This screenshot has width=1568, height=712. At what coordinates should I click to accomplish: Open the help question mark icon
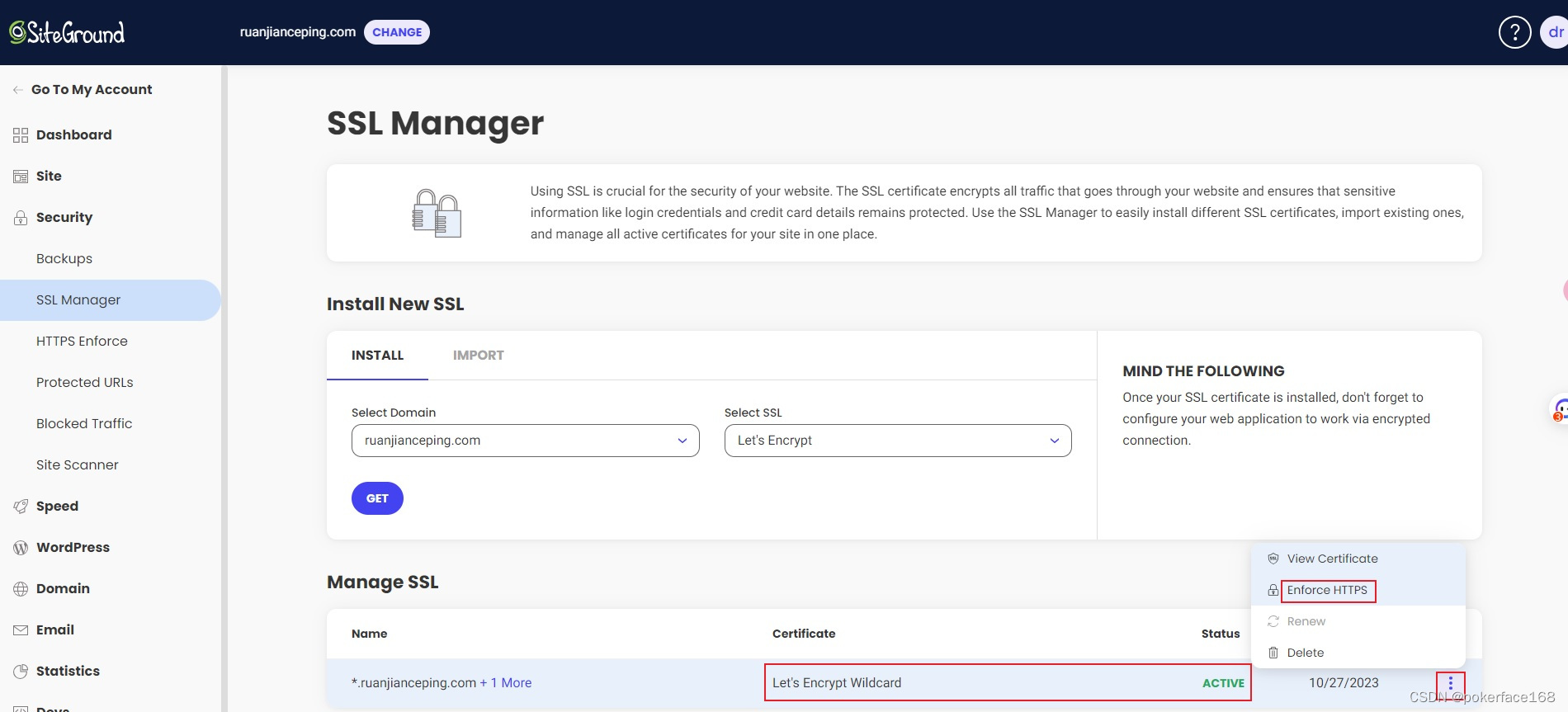(1514, 32)
